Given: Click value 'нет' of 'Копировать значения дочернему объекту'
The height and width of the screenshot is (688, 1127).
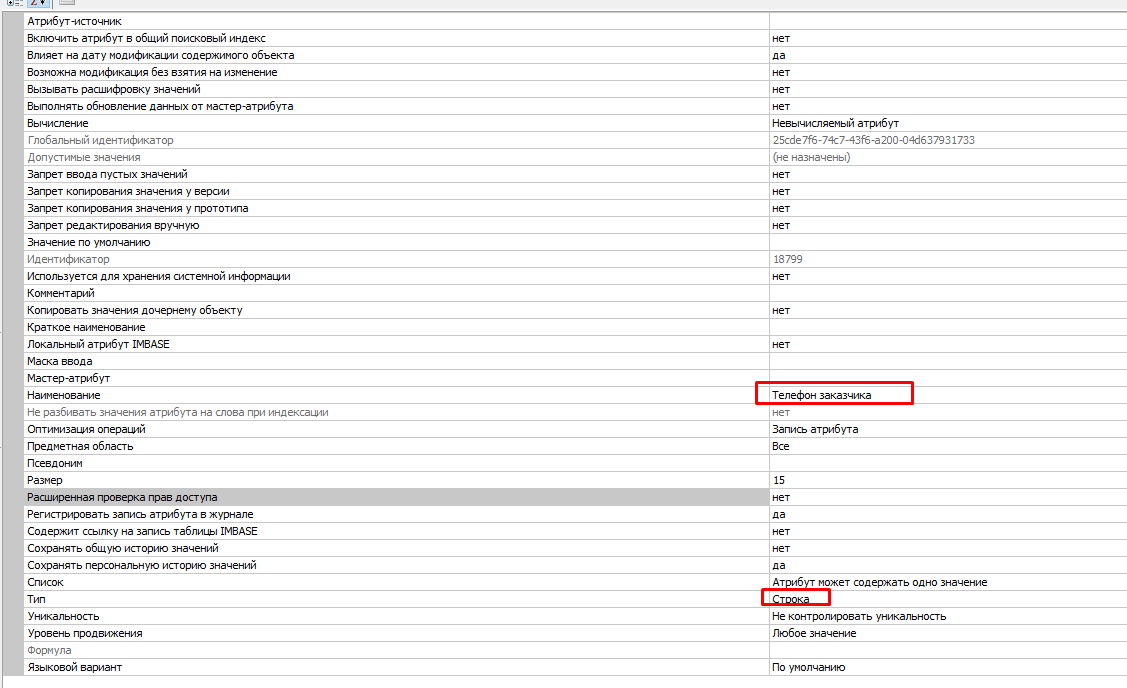Looking at the screenshot, I should point(781,311).
